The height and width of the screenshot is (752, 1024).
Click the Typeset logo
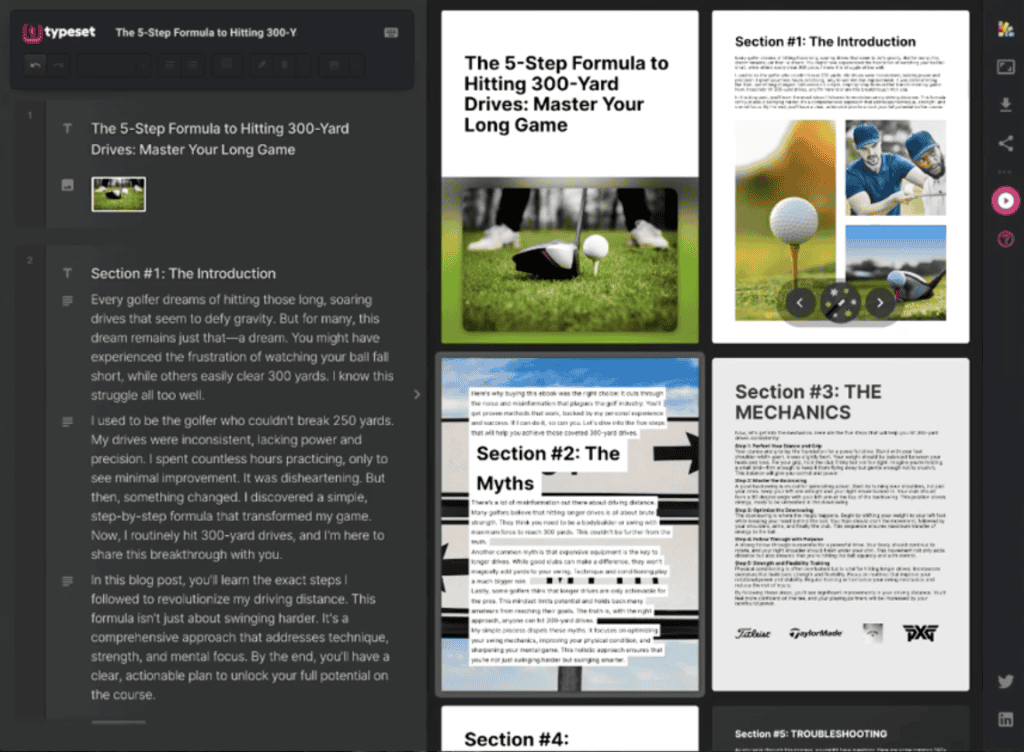pyautogui.click(x=57, y=32)
